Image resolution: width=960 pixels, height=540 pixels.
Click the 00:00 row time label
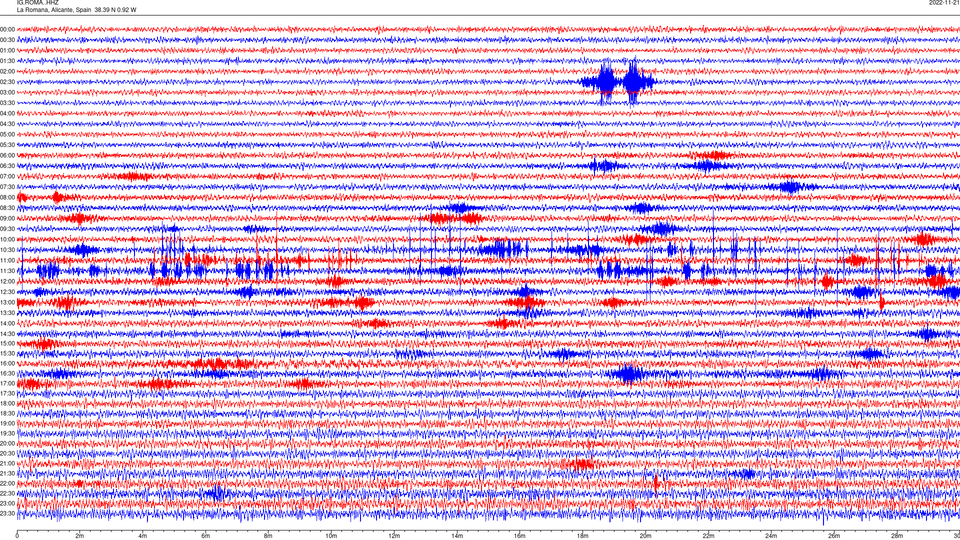click(7, 29)
